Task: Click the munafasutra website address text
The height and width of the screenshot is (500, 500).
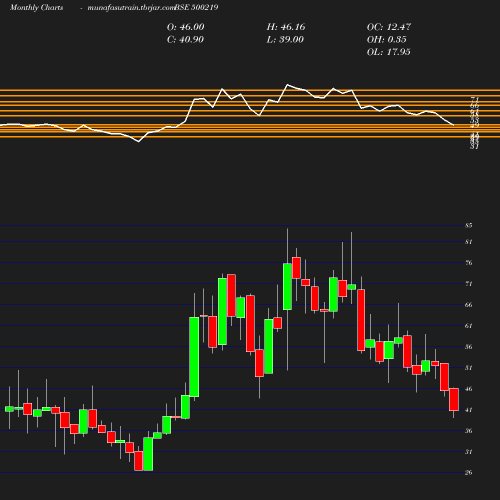Action: (x=131, y=8)
